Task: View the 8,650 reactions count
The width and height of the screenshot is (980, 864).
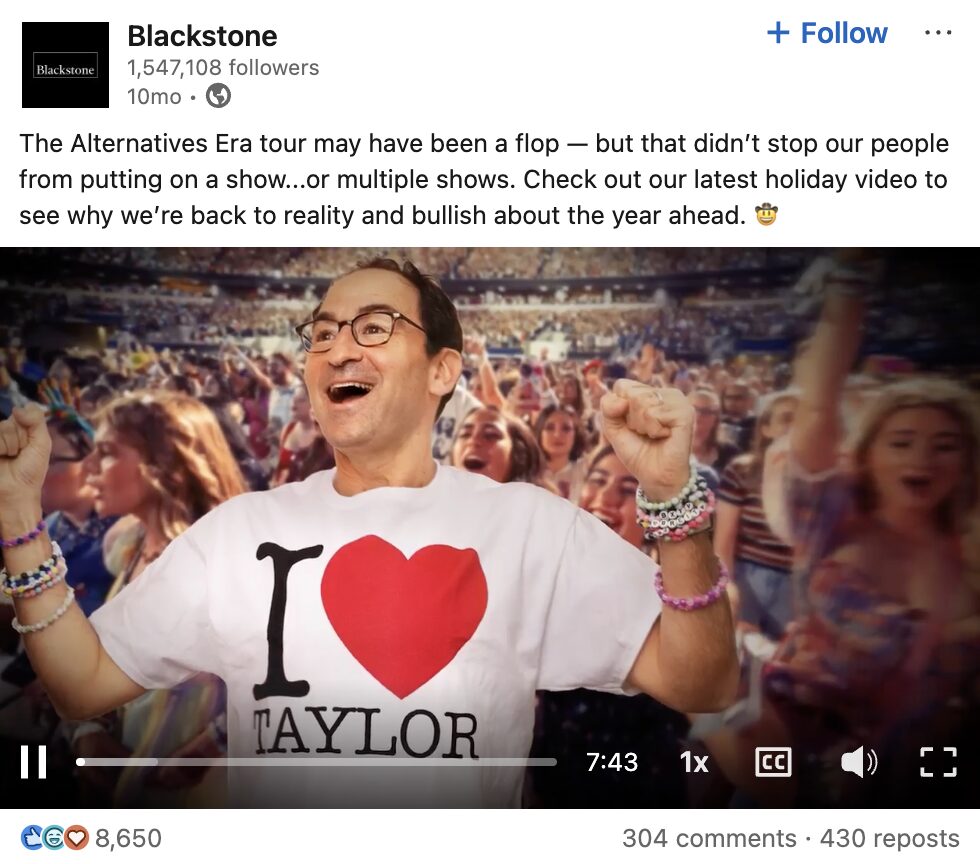Action: pyautogui.click(x=128, y=838)
